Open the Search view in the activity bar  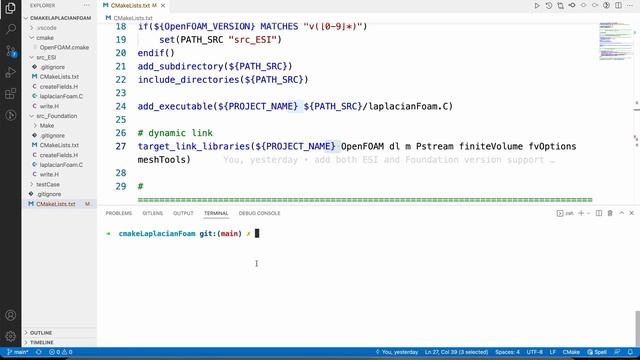tap(11, 29)
